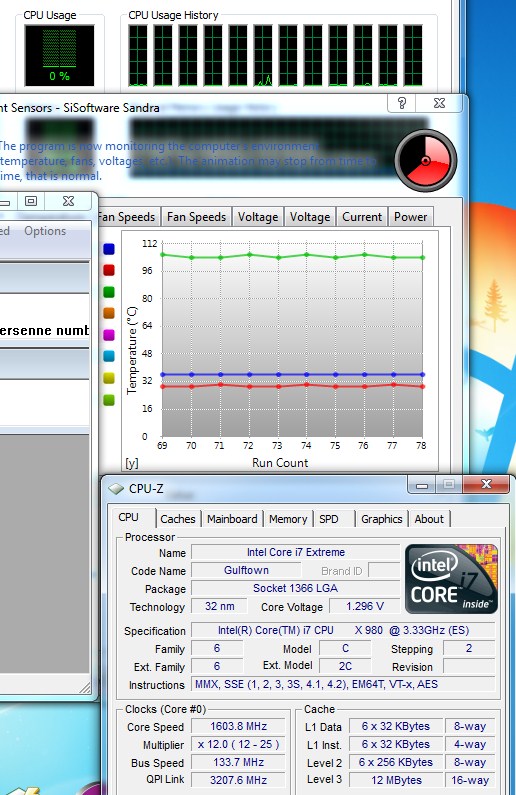The height and width of the screenshot is (795, 516).
Task: Click the Multiplier value x 12.0
Action: (238, 744)
